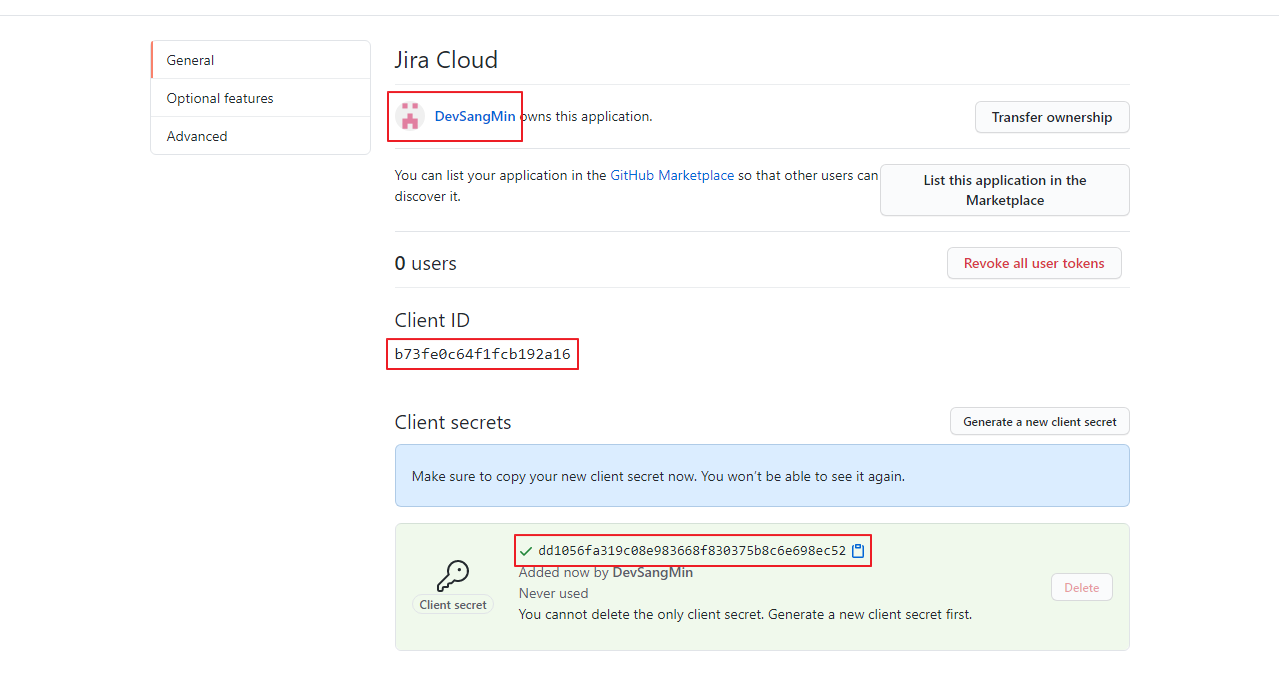Image resolution: width=1279 pixels, height=697 pixels.
Task: Click the Client secrets heading
Action: [x=453, y=422]
